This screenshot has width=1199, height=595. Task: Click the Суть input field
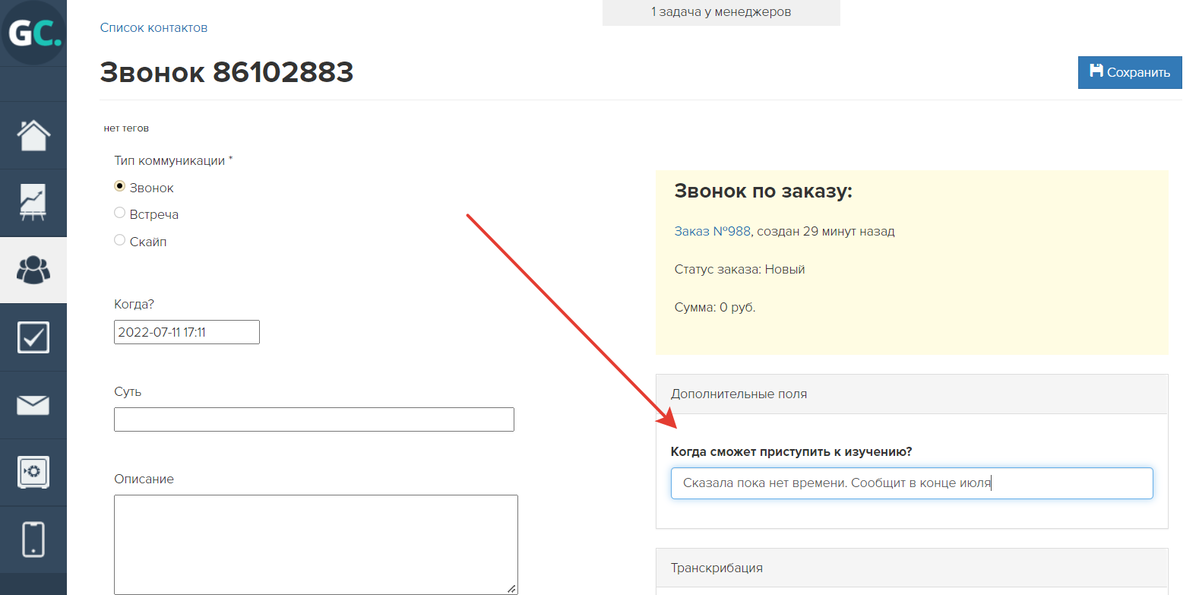[314, 419]
